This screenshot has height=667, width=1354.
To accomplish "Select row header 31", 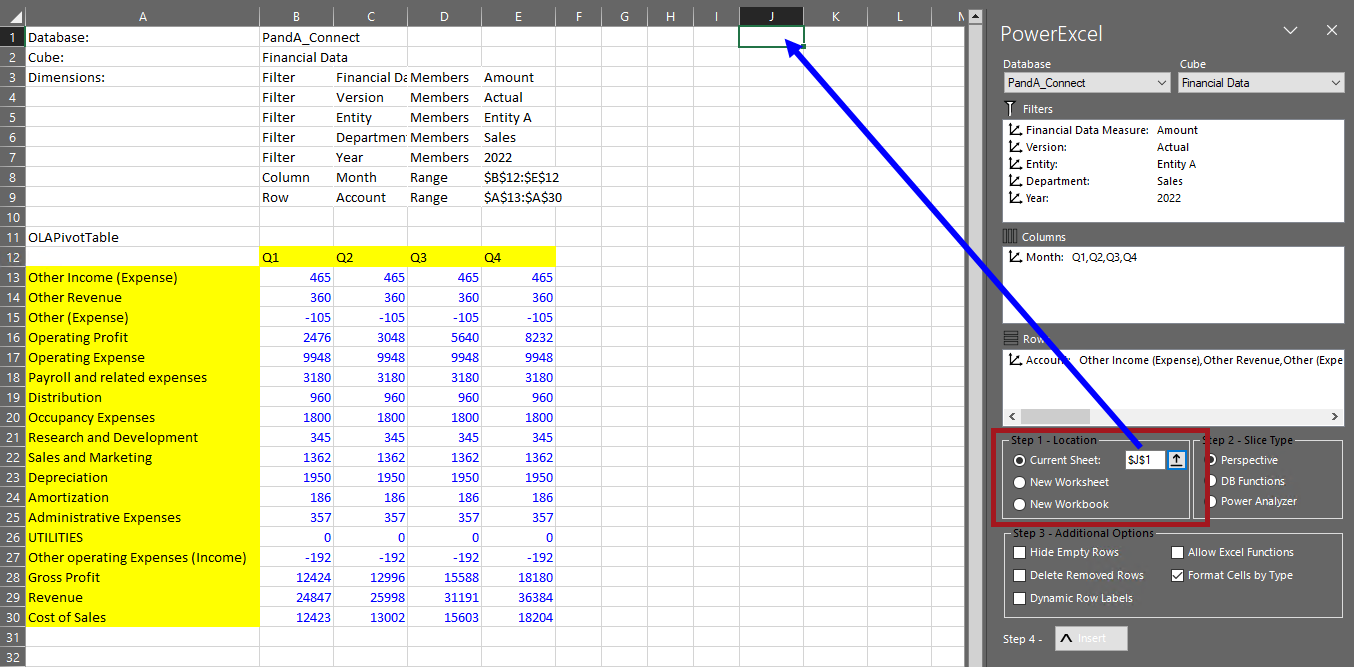I will [x=12, y=637].
